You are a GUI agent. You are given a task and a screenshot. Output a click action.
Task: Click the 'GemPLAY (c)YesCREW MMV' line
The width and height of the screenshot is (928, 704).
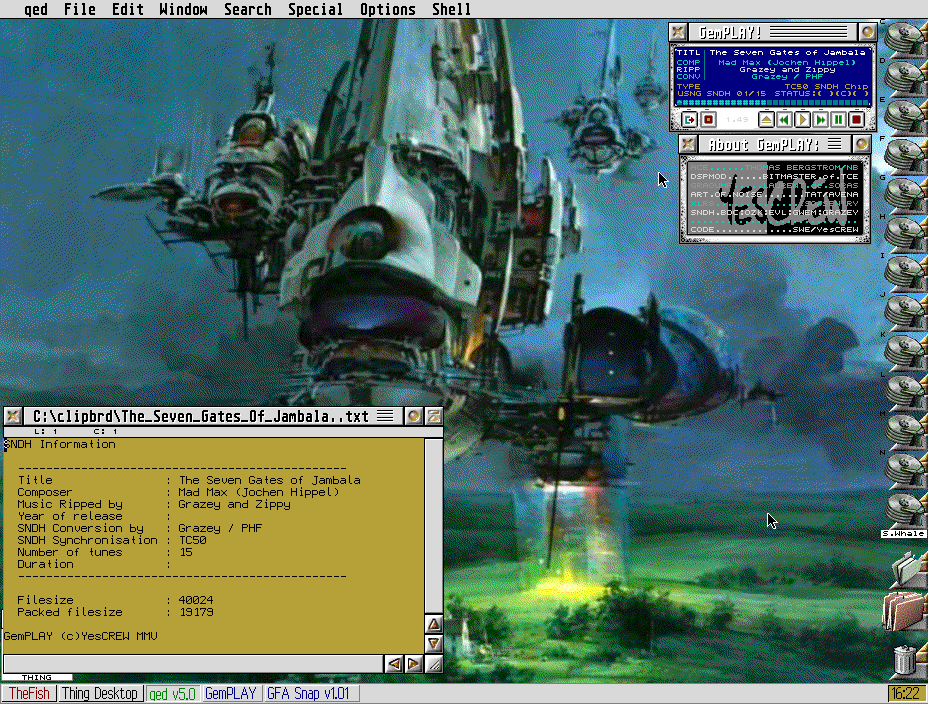coord(81,637)
